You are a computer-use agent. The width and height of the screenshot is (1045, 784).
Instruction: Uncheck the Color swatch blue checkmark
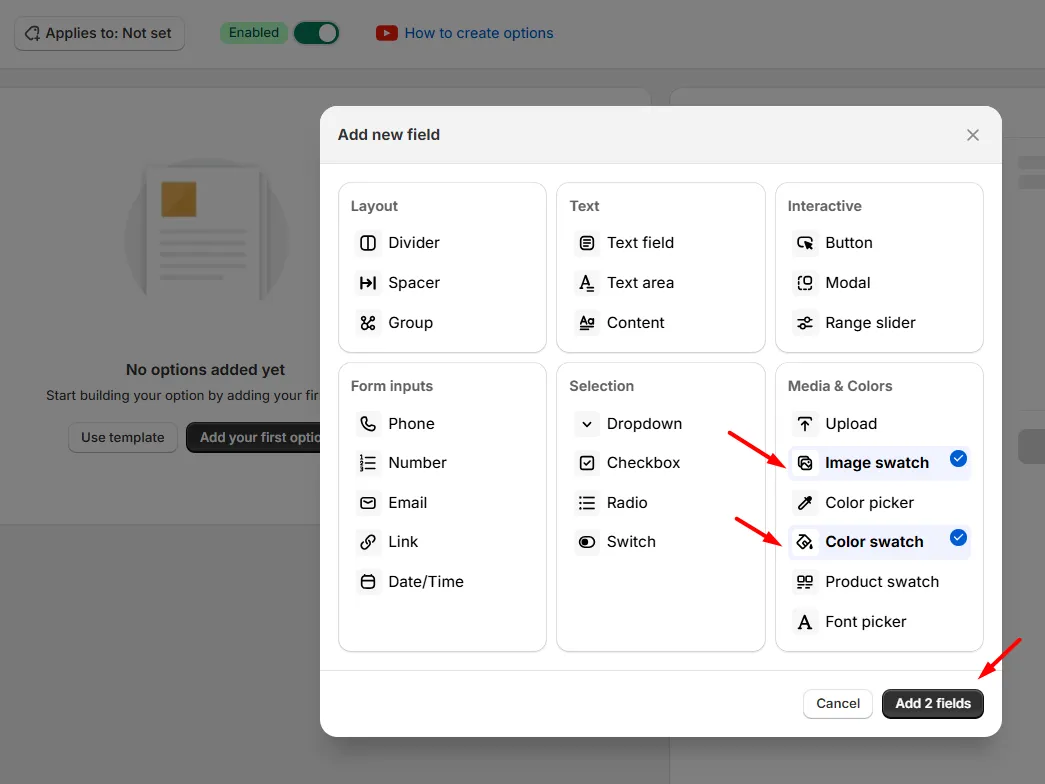click(958, 538)
